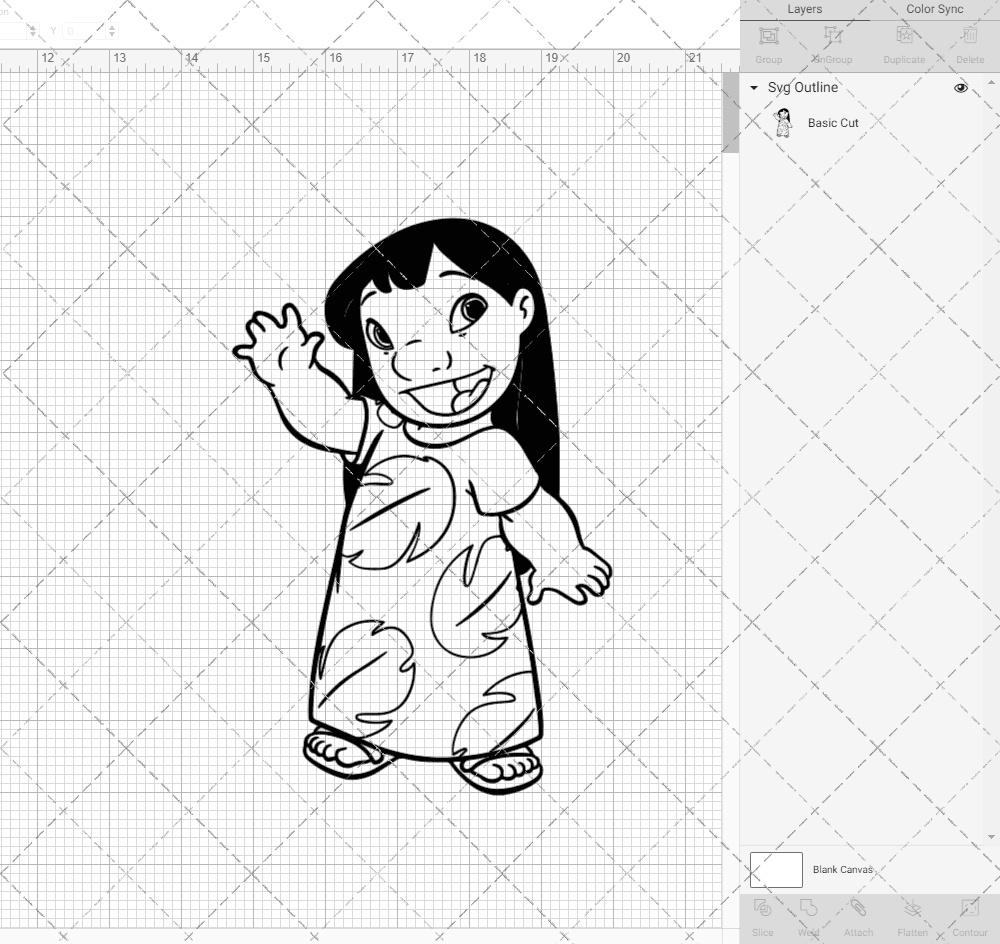Open the Blank Canvas color swatch
This screenshot has width=1000, height=944.
click(x=775, y=869)
